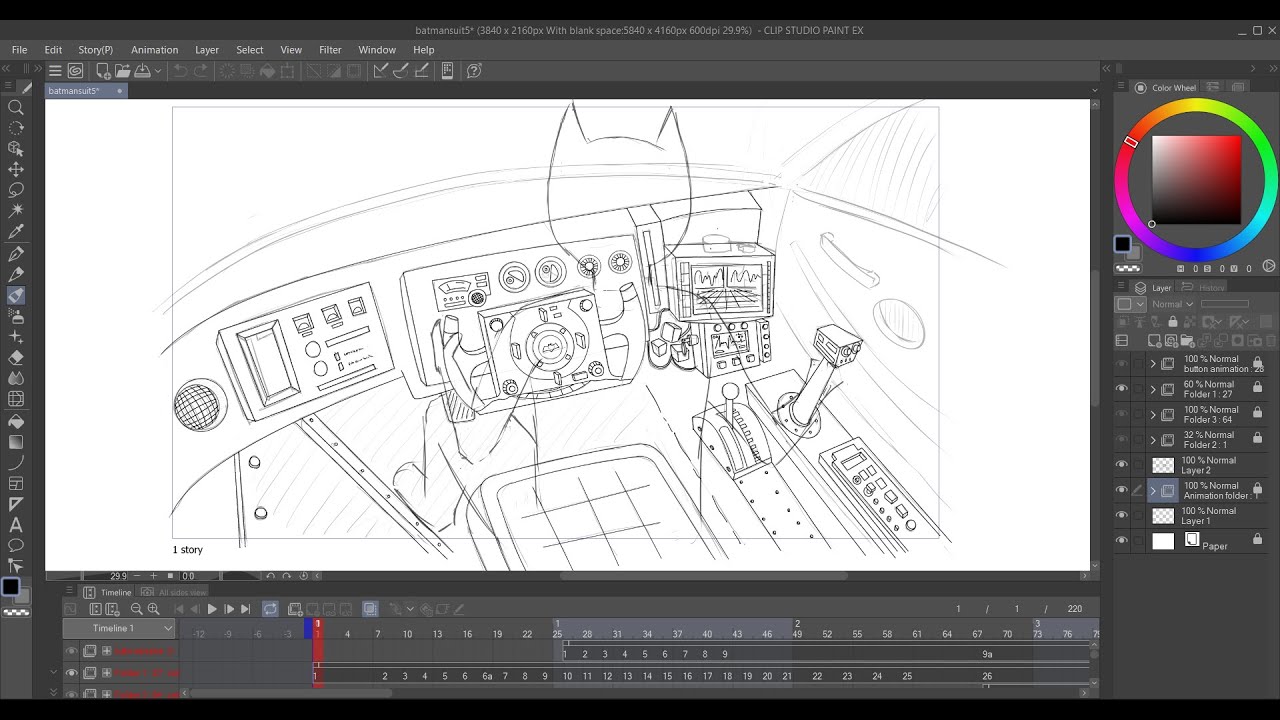The height and width of the screenshot is (720, 1280).
Task: Play the animation in timeline
Action: [212, 609]
